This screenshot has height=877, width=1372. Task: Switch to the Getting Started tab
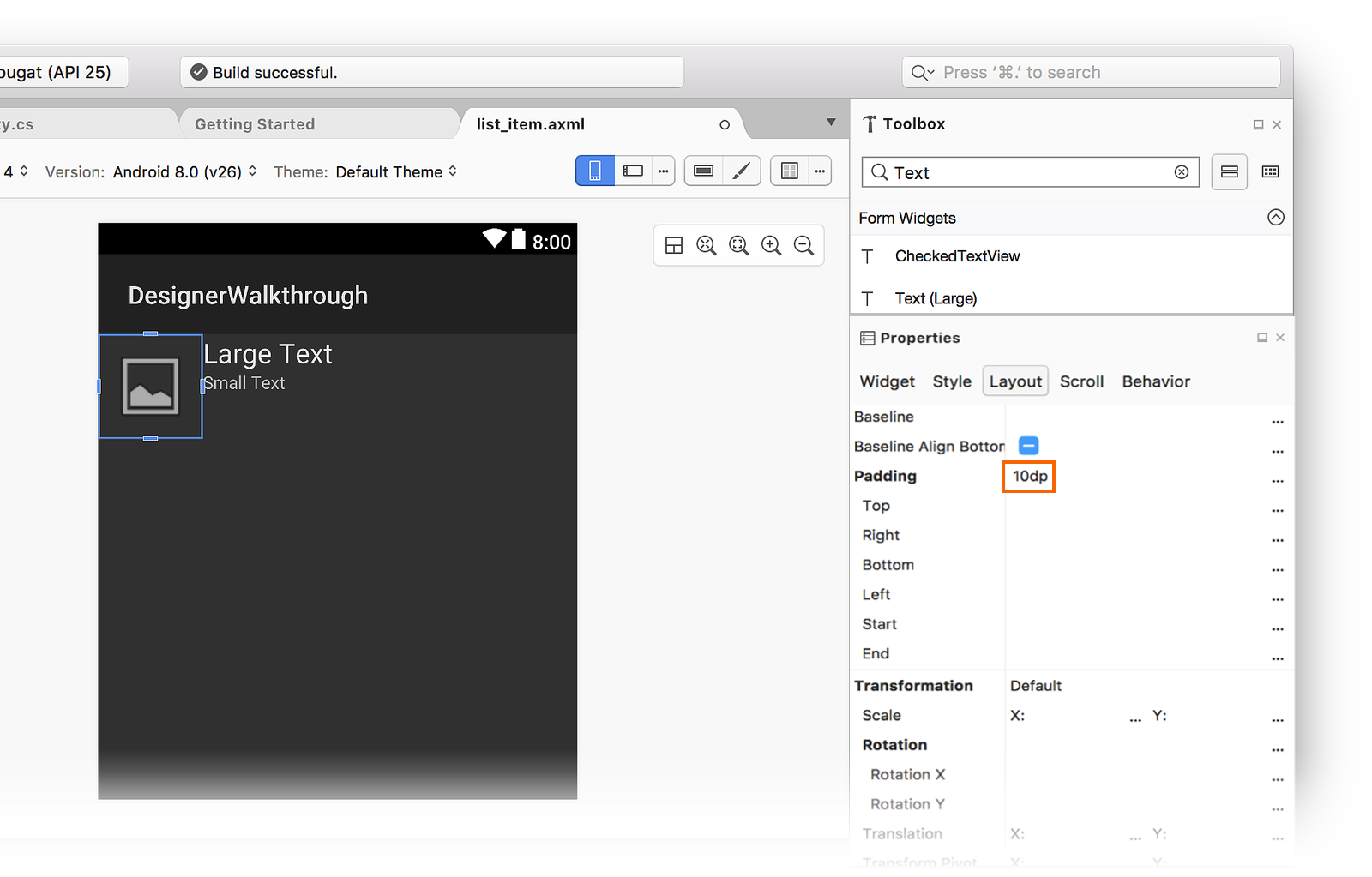(x=255, y=124)
